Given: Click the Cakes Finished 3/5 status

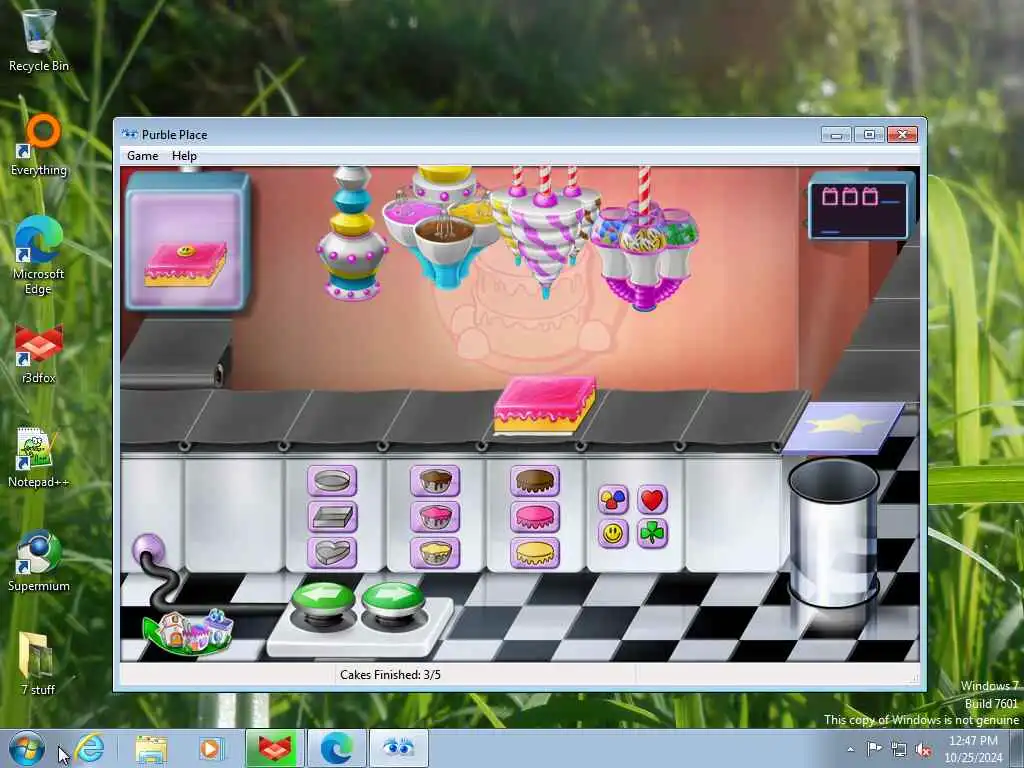Looking at the screenshot, I should click(x=391, y=675).
